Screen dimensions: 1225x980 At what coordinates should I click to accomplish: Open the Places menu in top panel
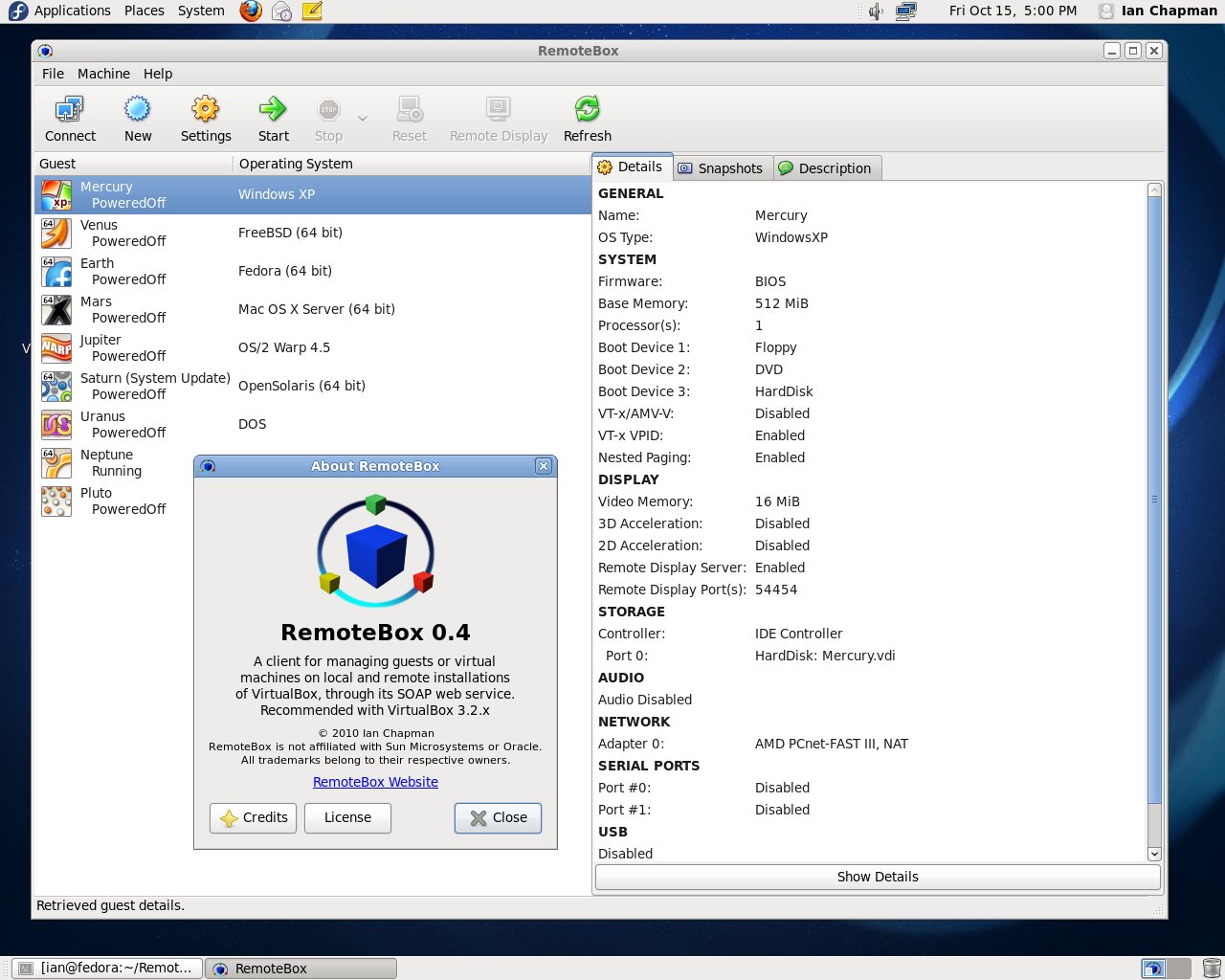pyautogui.click(x=144, y=11)
